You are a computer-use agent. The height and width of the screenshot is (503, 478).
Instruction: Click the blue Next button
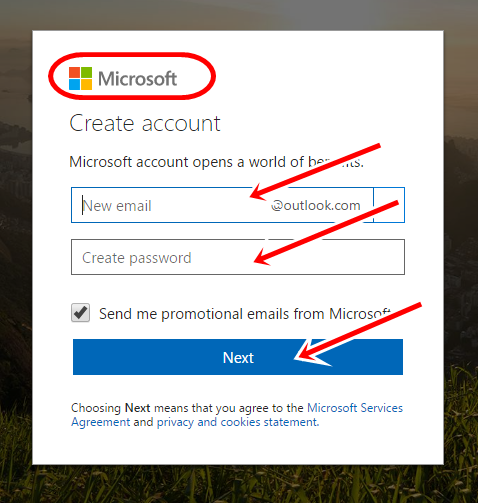(x=238, y=357)
